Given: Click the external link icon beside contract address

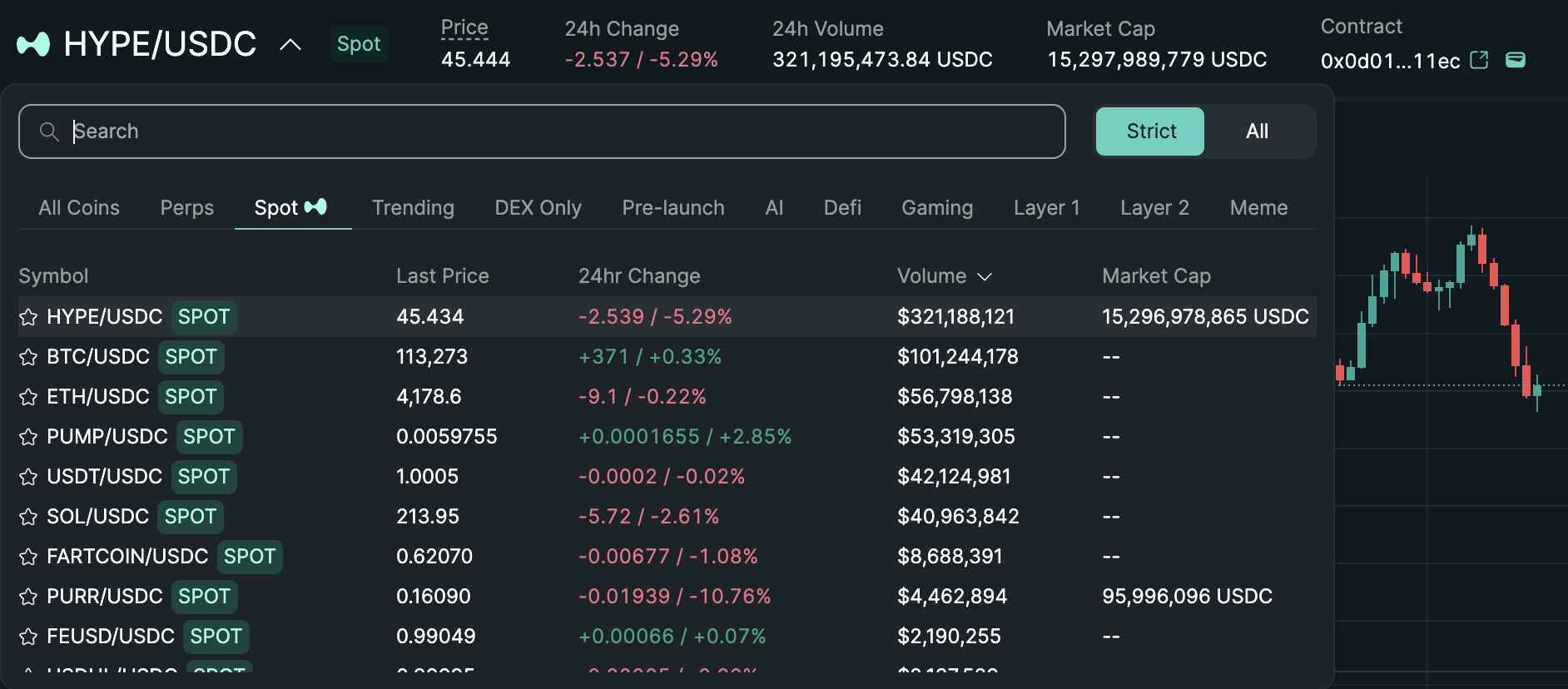Looking at the screenshot, I should (x=1479, y=60).
